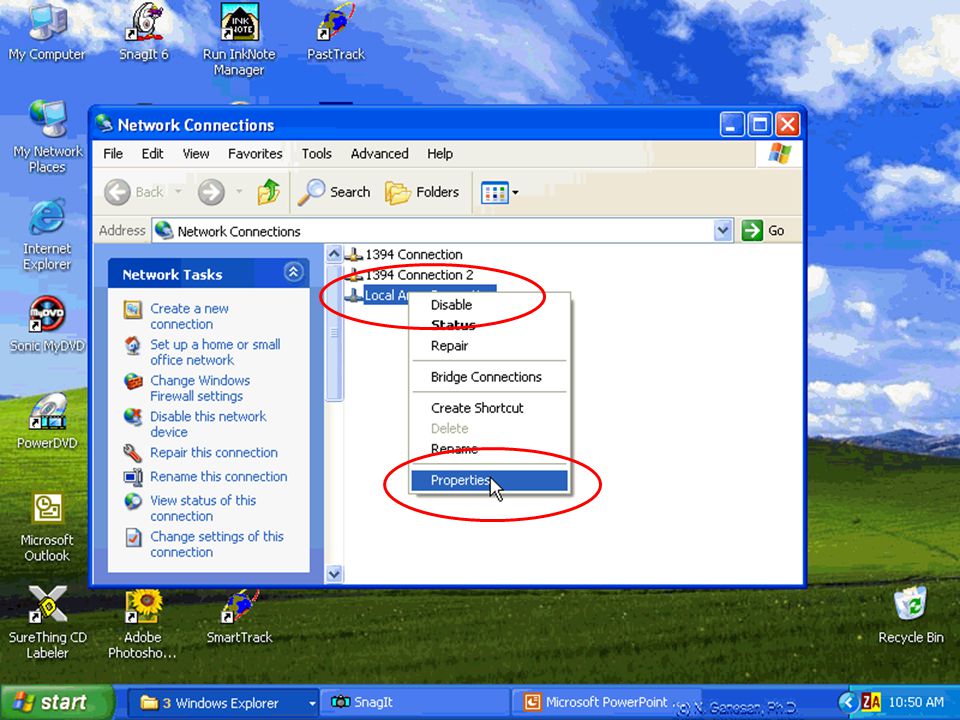Select Create Shortcut in context menu

point(489,408)
